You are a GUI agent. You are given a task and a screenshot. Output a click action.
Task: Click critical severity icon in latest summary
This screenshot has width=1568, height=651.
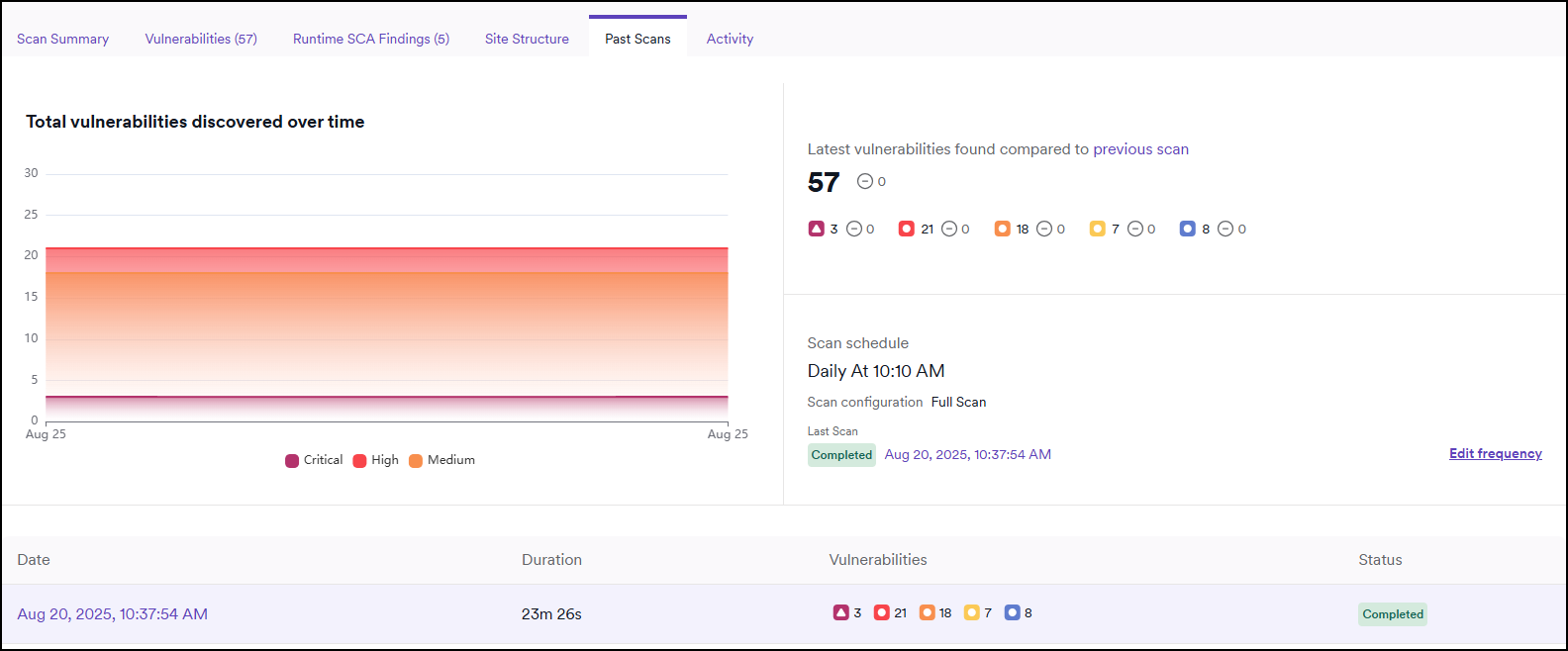coord(816,229)
